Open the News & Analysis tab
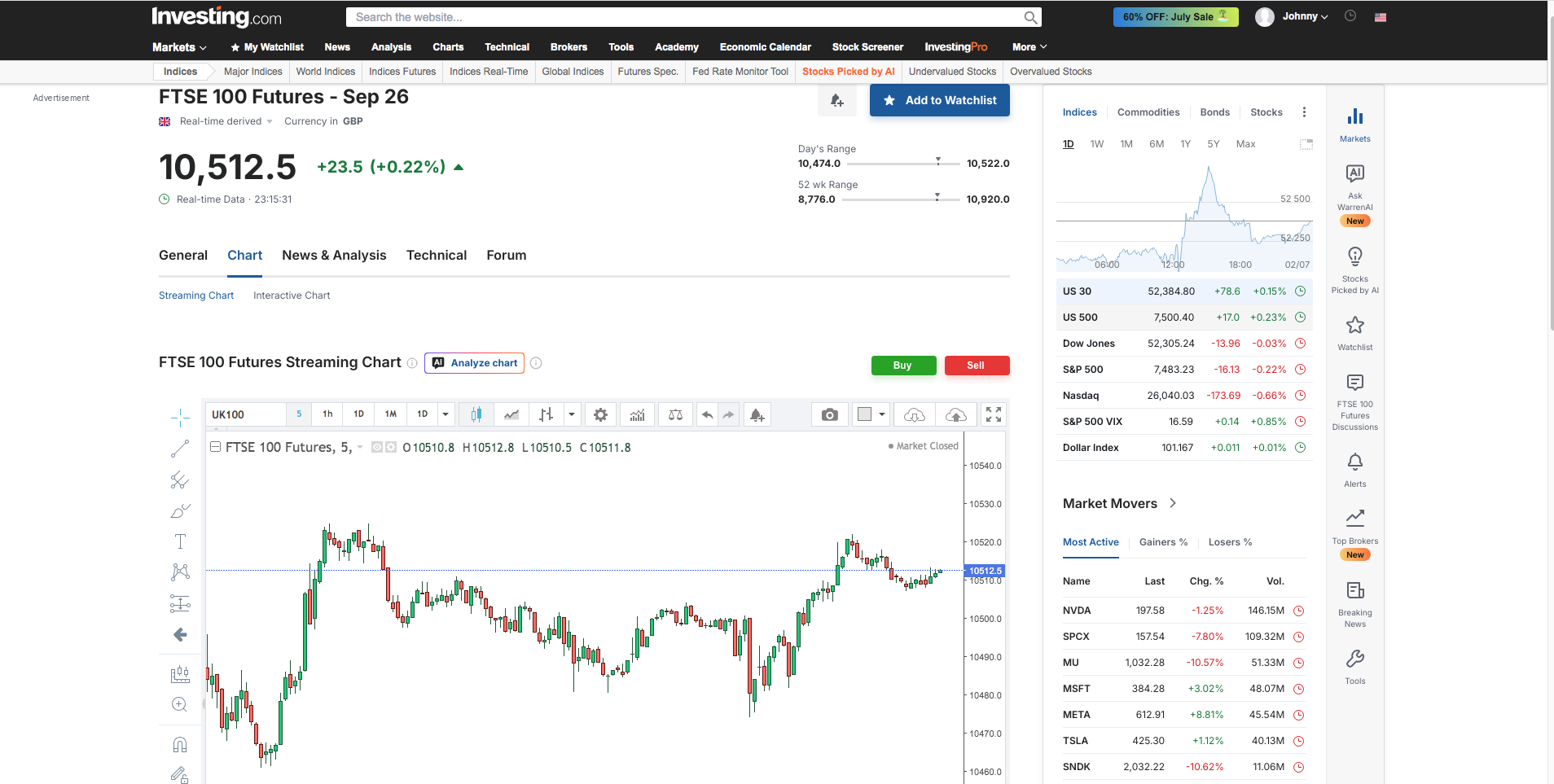Screen dimensions: 1554x784 click(334, 256)
